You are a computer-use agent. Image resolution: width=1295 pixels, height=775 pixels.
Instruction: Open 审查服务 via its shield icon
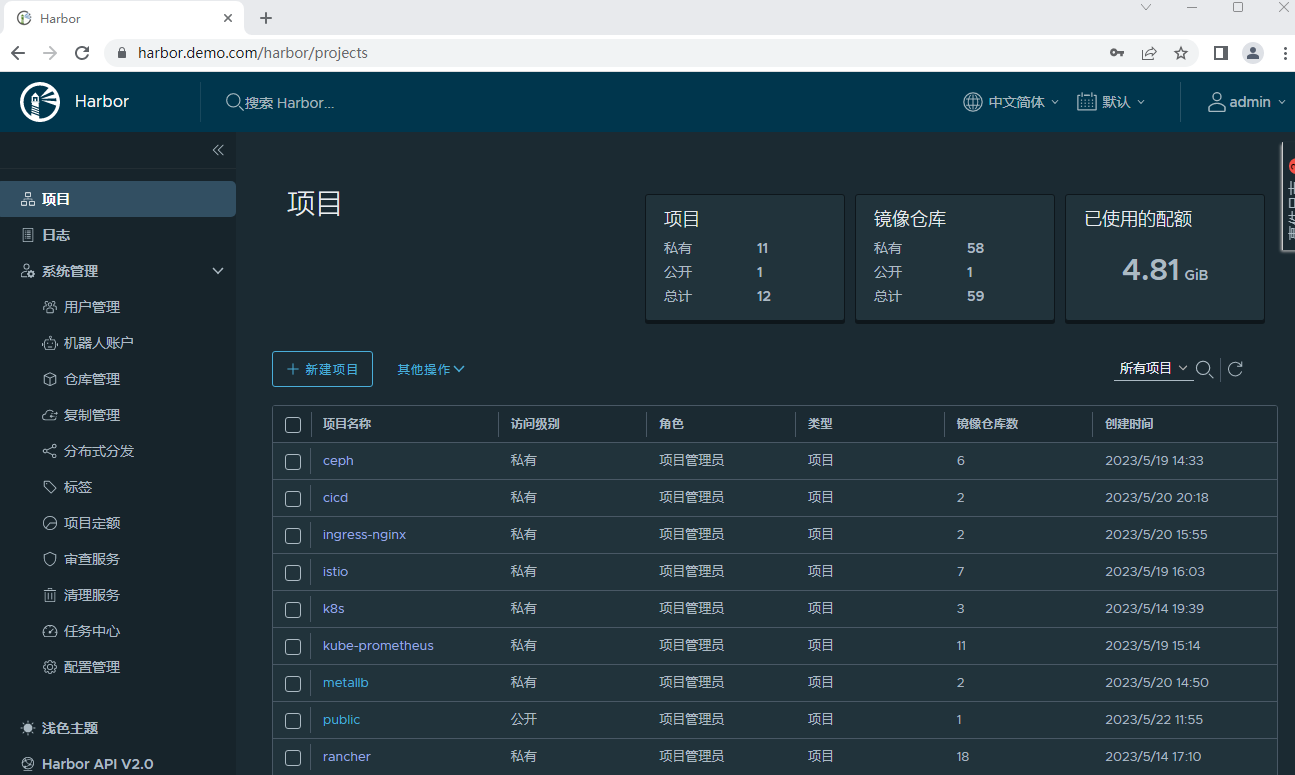[x=50, y=559]
